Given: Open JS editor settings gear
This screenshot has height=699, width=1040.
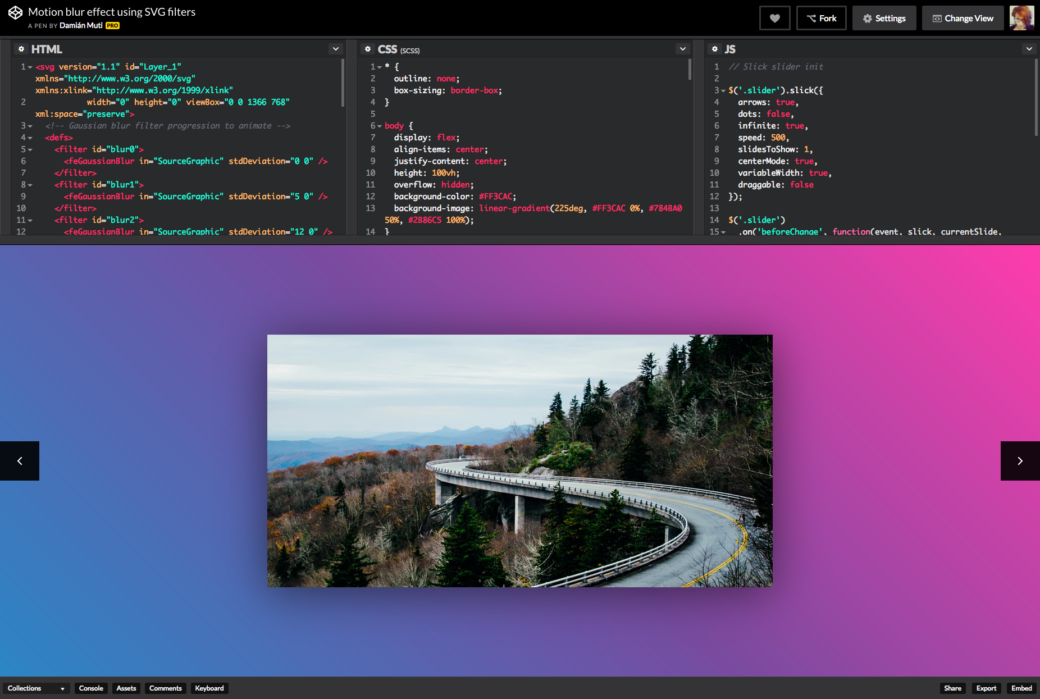Looking at the screenshot, I should tap(713, 49).
